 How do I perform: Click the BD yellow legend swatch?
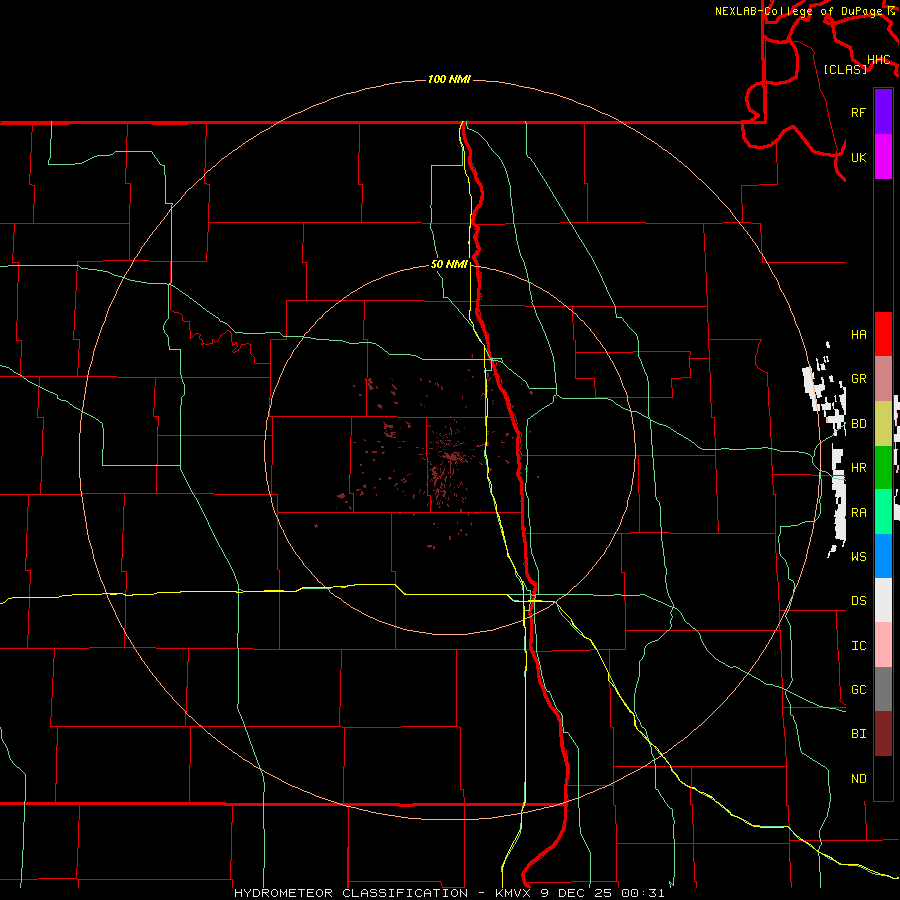883,423
